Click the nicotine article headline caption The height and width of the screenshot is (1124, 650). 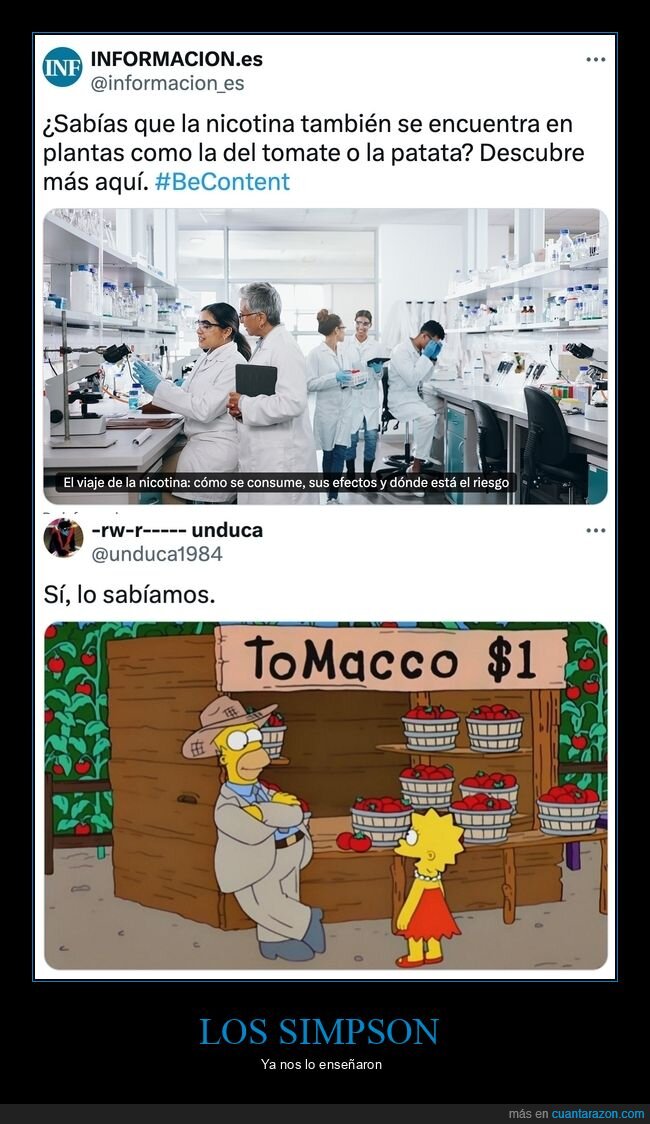286,482
